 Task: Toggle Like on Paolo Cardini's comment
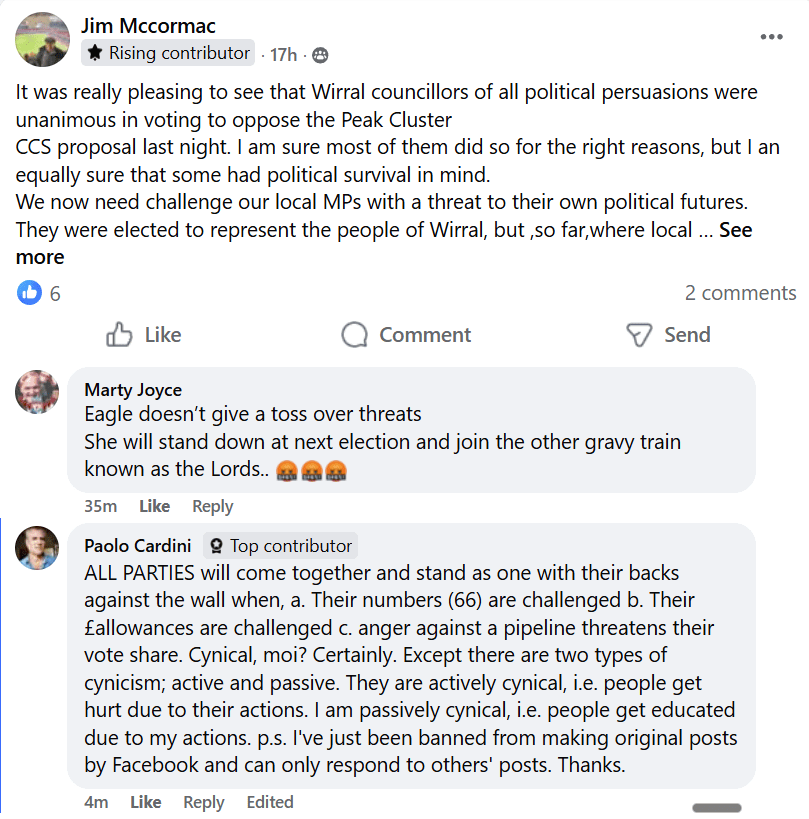(x=145, y=802)
